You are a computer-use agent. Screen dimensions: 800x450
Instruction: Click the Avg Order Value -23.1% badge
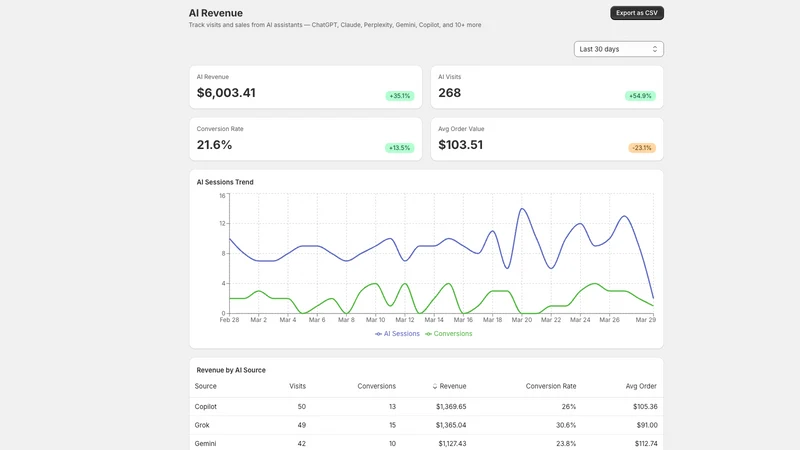[642, 148]
